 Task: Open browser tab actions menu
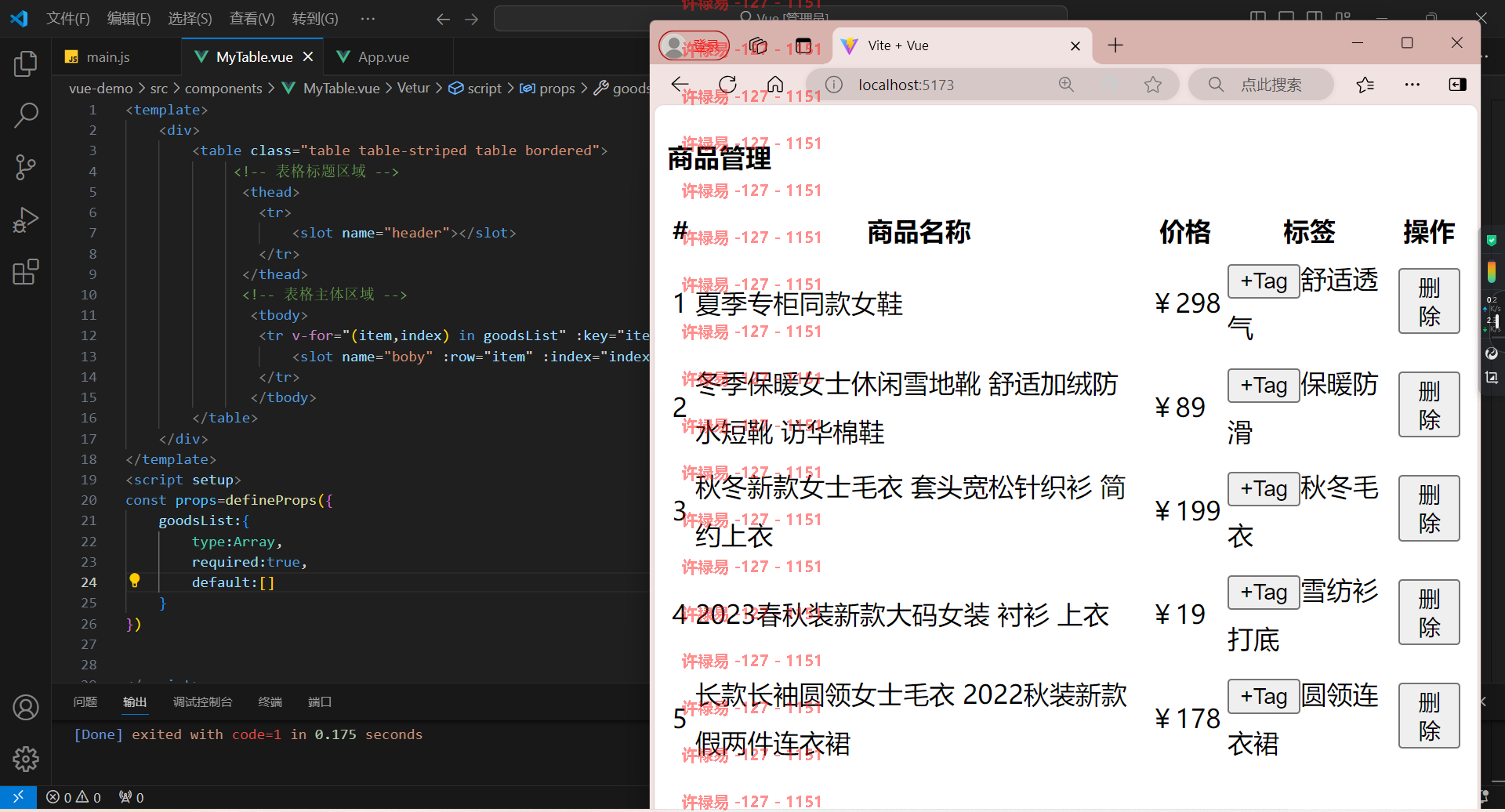click(x=803, y=45)
